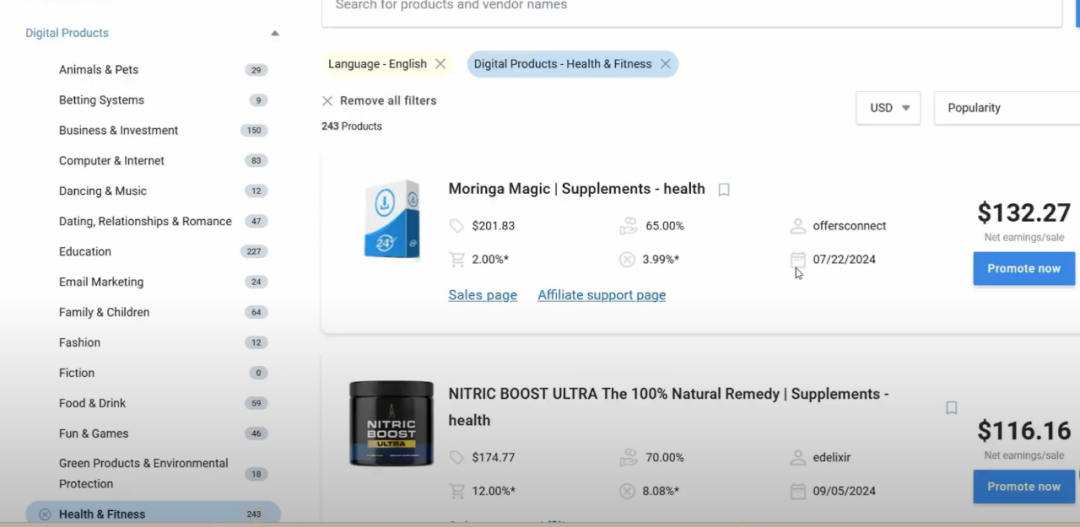Open the USD currency dropdown
The width and height of the screenshot is (1080, 527).
888,108
